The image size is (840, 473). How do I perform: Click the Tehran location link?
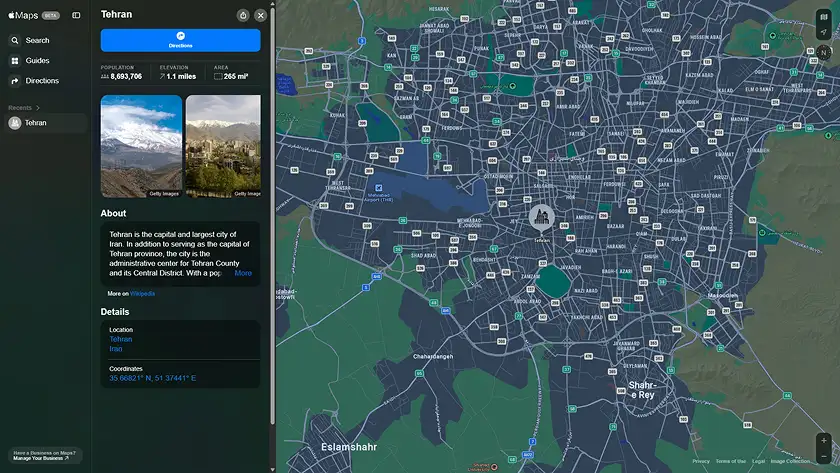tap(121, 339)
